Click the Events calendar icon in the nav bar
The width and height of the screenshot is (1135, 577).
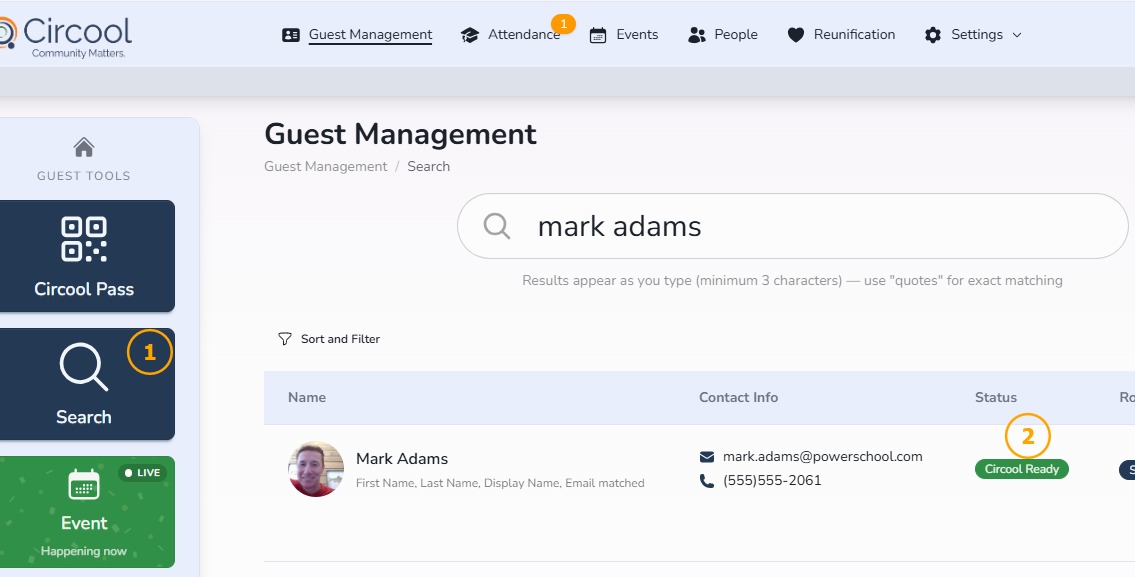pos(598,35)
